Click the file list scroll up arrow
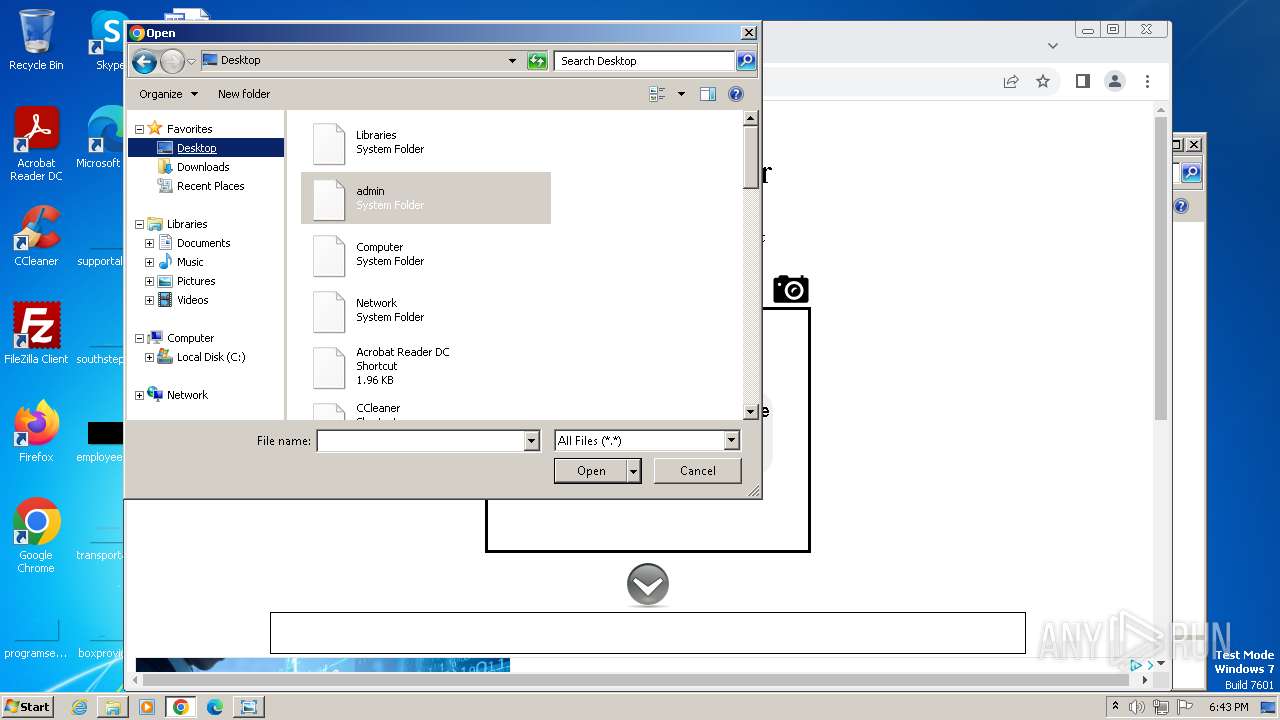 (x=751, y=119)
